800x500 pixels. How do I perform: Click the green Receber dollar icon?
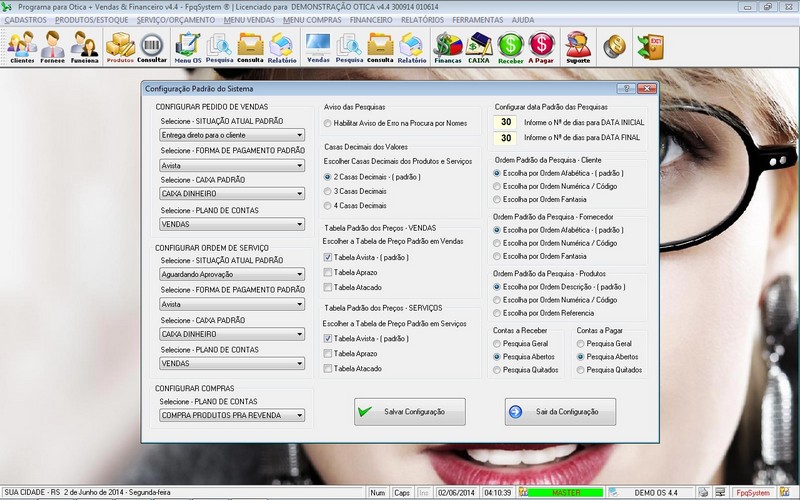[x=511, y=46]
